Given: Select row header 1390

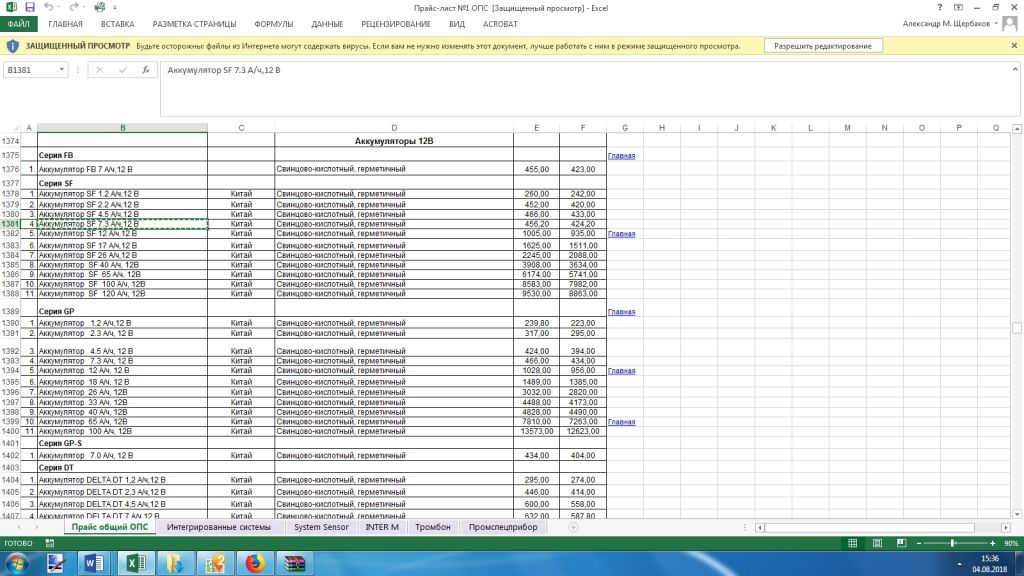Looking at the screenshot, I should coord(10,323).
